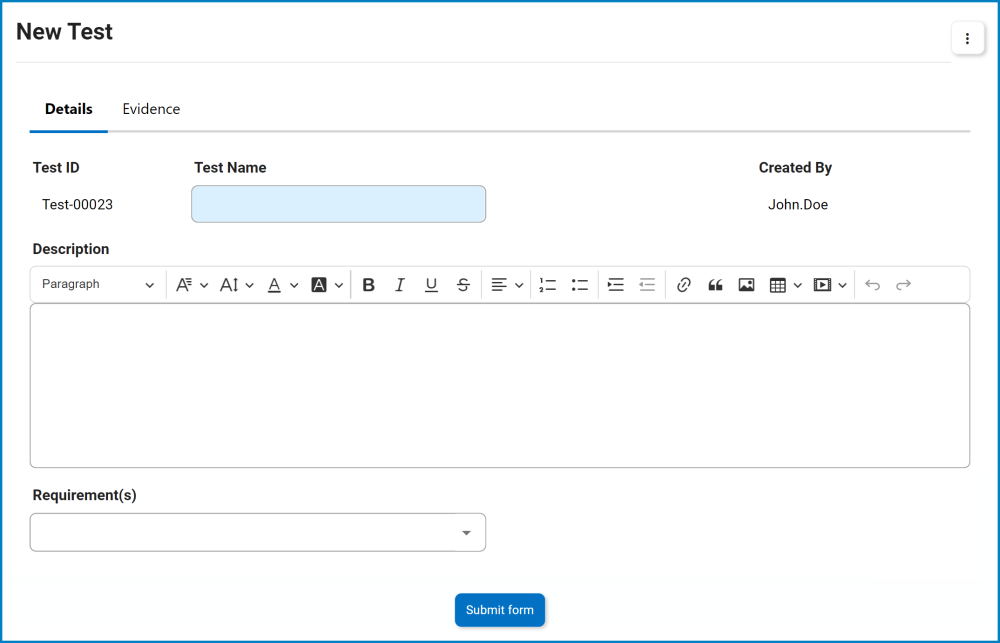Open the Paragraph heading dropdown

(x=98, y=285)
